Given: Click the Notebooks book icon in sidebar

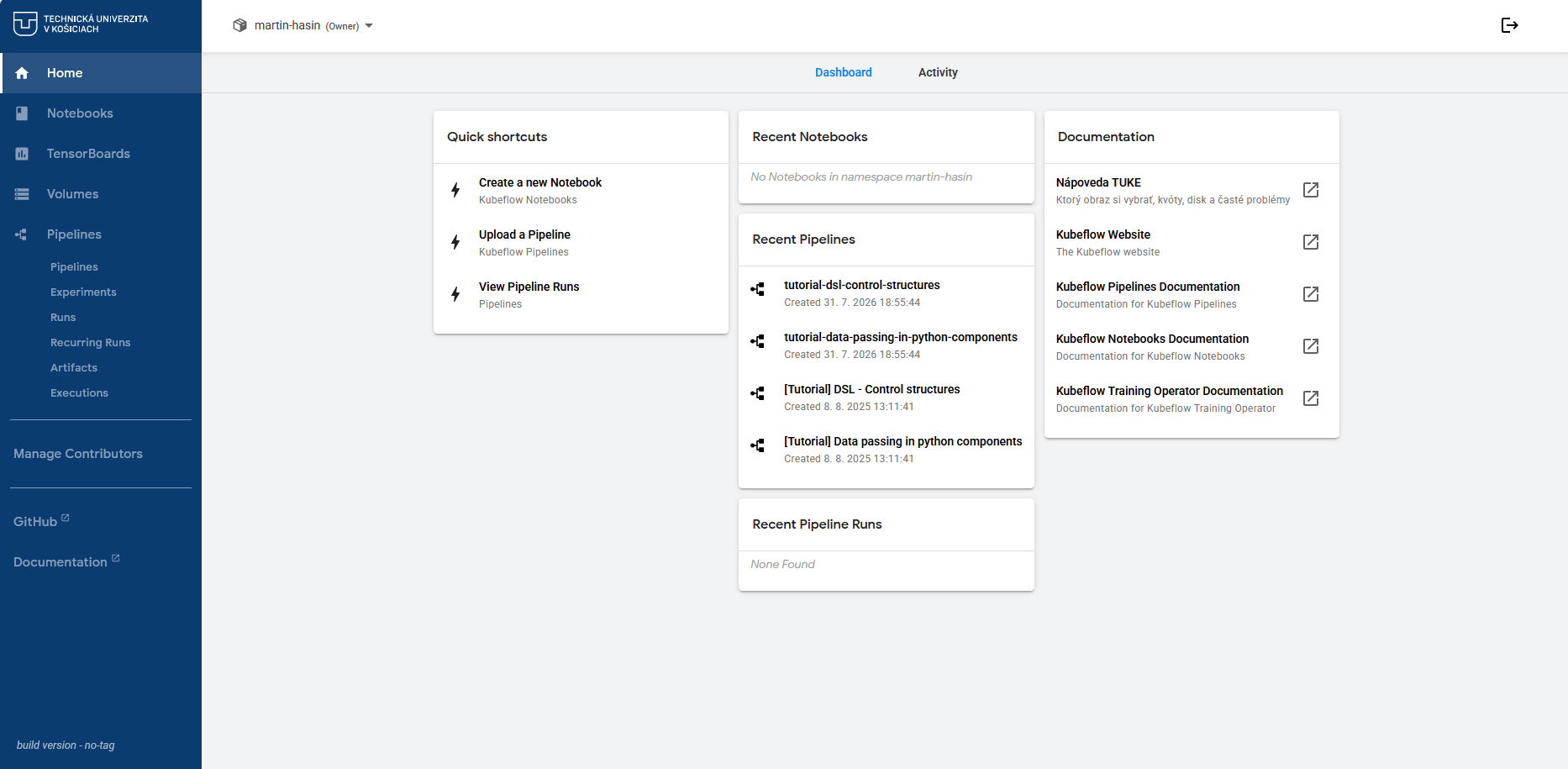Looking at the screenshot, I should click(22, 113).
